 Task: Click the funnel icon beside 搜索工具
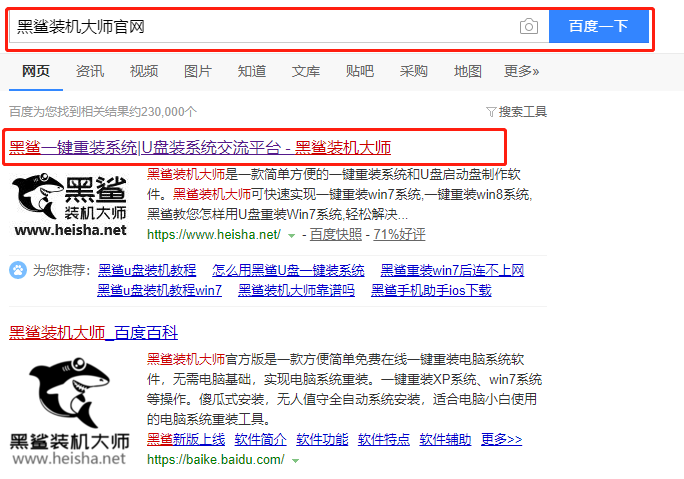(x=491, y=112)
